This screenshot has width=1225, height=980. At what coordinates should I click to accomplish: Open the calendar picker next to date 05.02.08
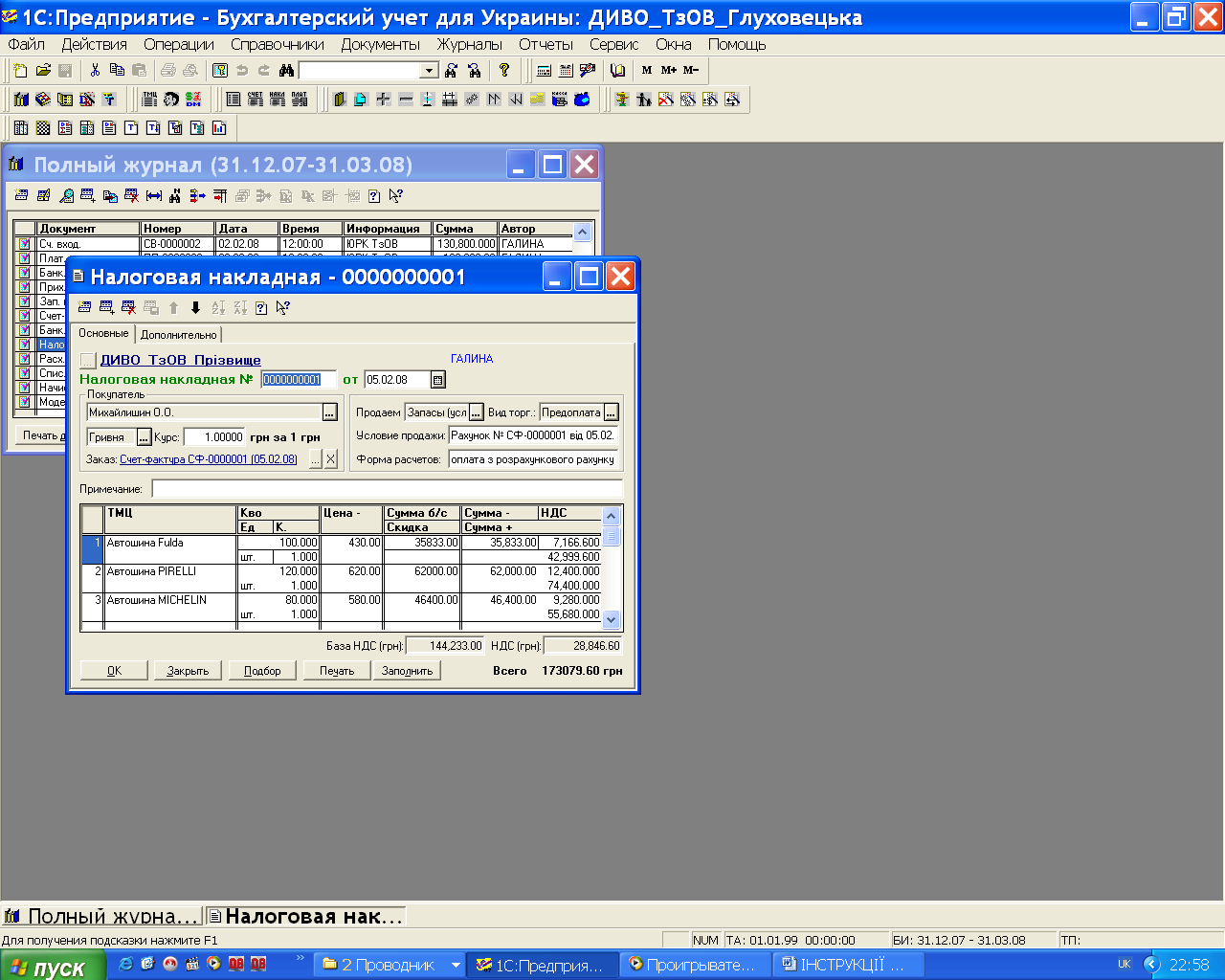coord(438,380)
